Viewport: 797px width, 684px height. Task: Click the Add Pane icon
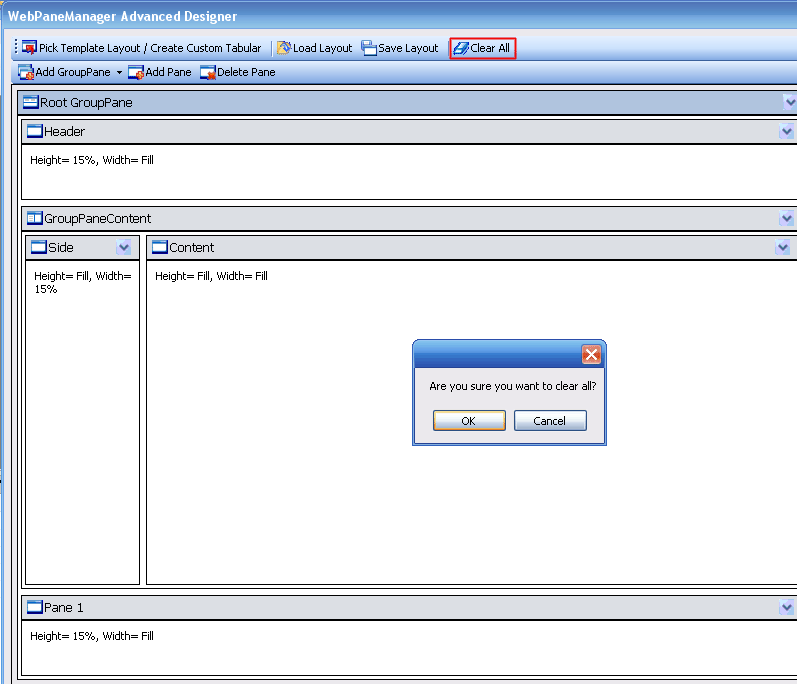136,72
